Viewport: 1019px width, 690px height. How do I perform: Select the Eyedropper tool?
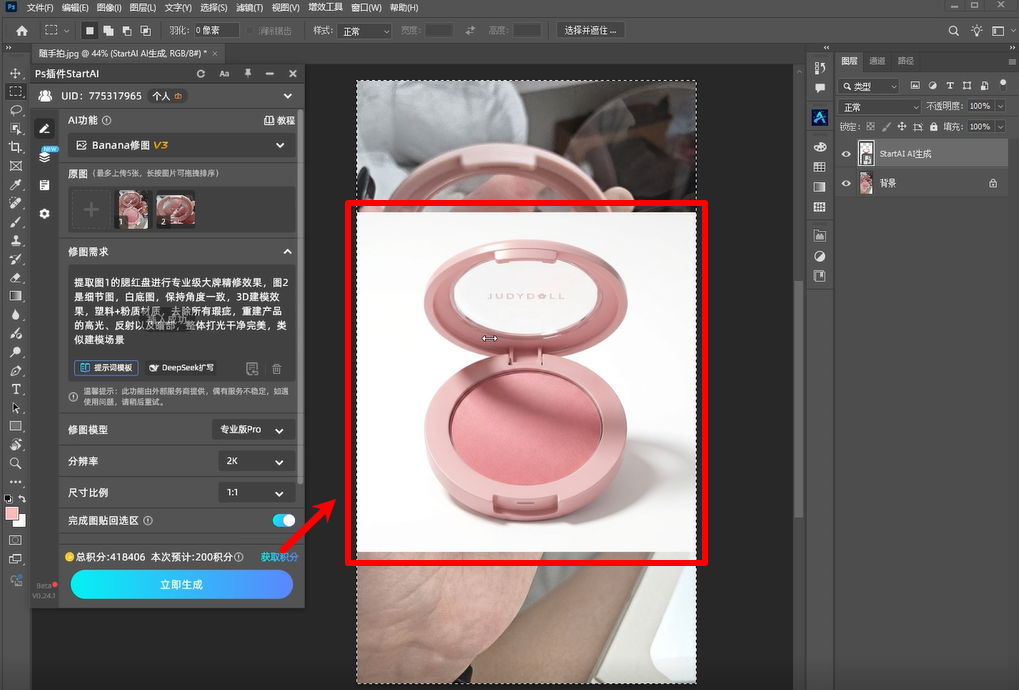pyautogui.click(x=16, y=185)
